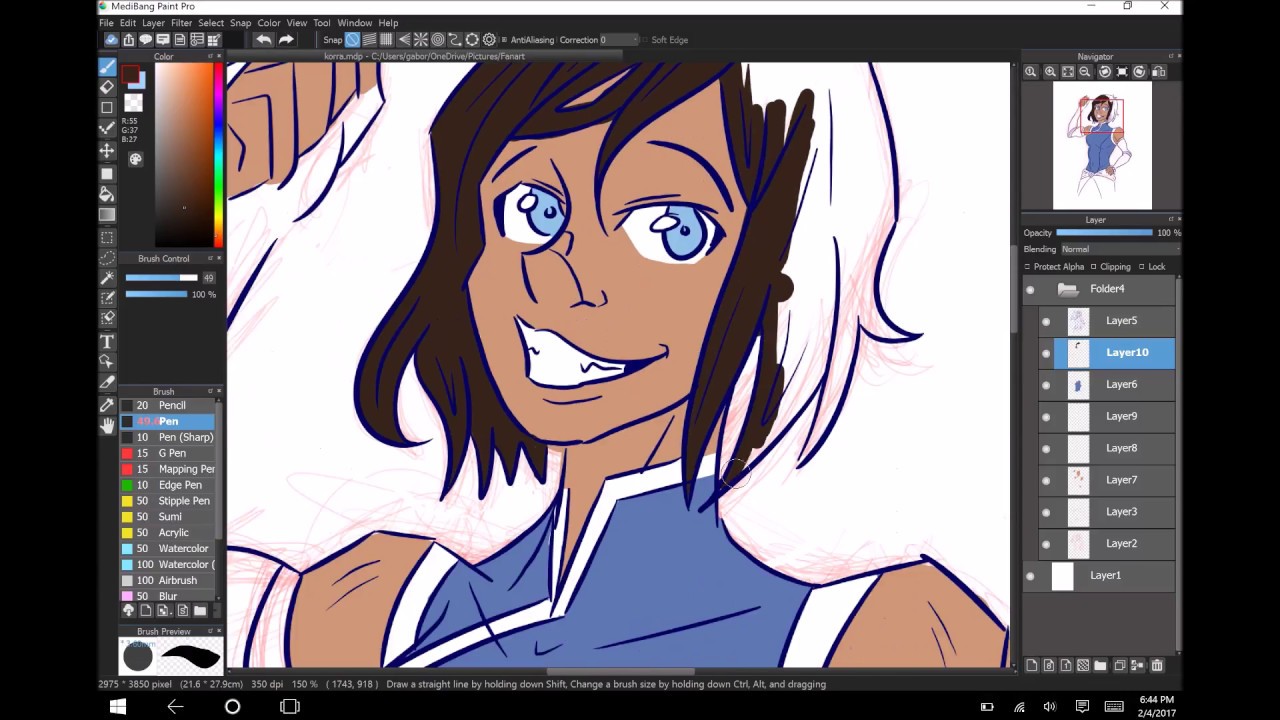The image size is (1280, 720).
Task: Open Task View on the taskbar
Action: pos(290,707)
